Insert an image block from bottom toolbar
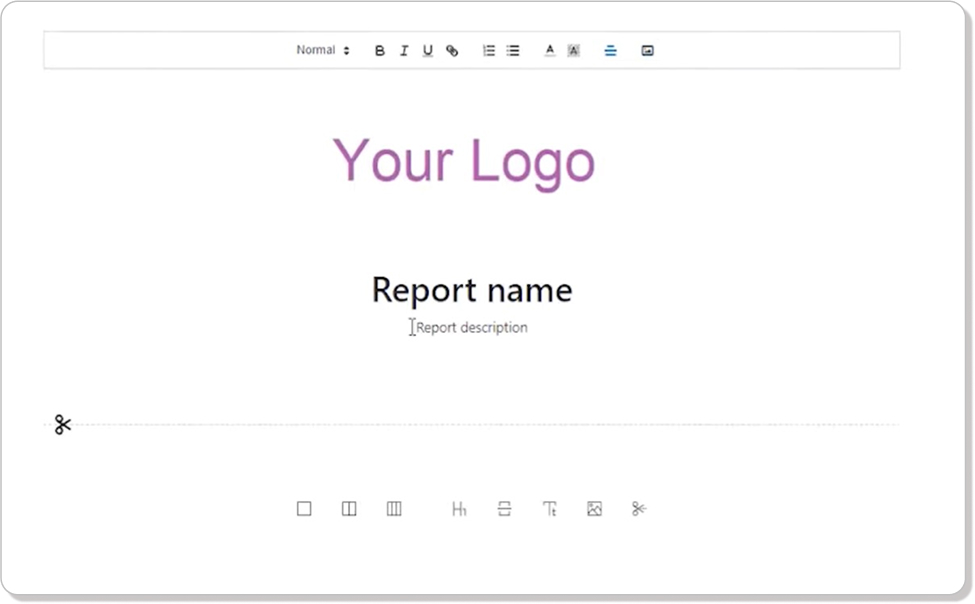This screenshot has height=604, width=975. (x=594, y=509)
